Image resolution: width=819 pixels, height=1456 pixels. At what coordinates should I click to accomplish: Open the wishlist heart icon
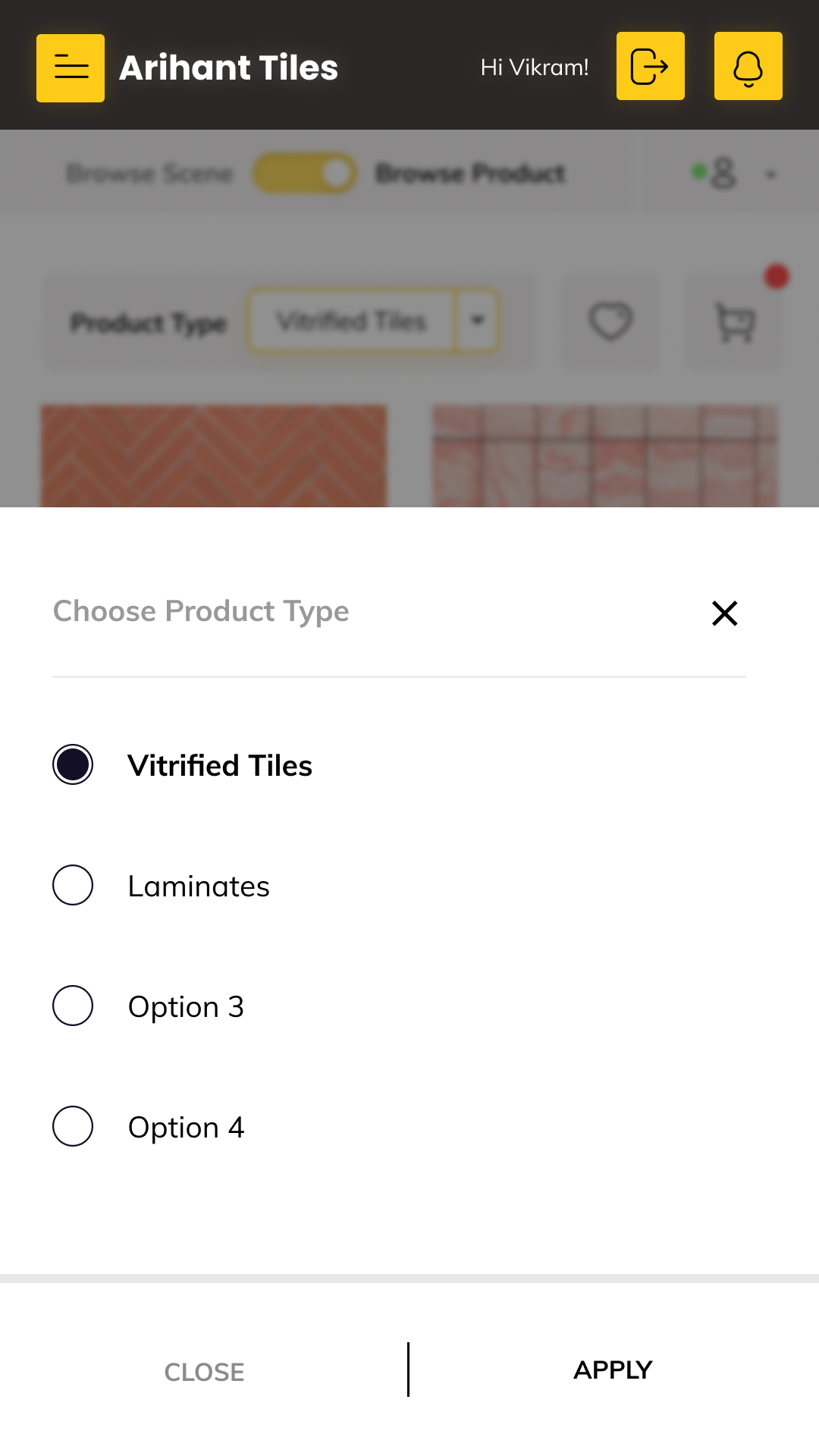(x=610, y=322)
